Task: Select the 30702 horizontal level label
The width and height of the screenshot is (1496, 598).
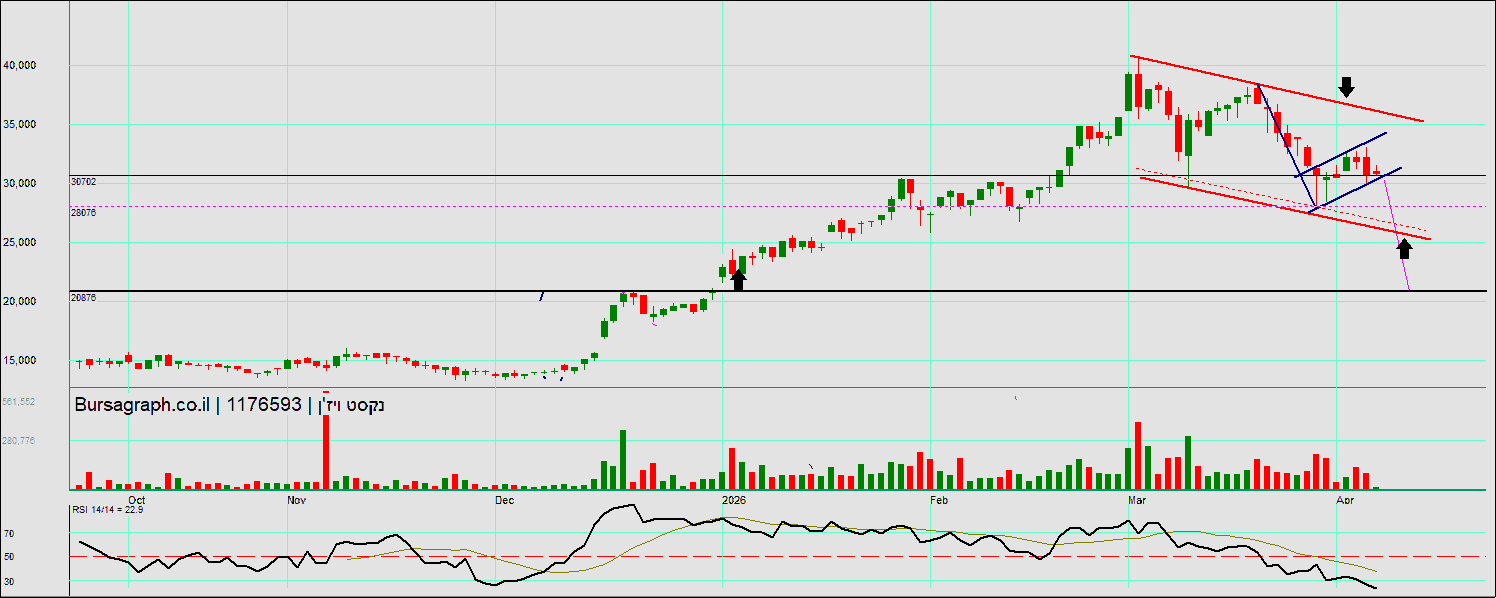Action: [83, 182]
